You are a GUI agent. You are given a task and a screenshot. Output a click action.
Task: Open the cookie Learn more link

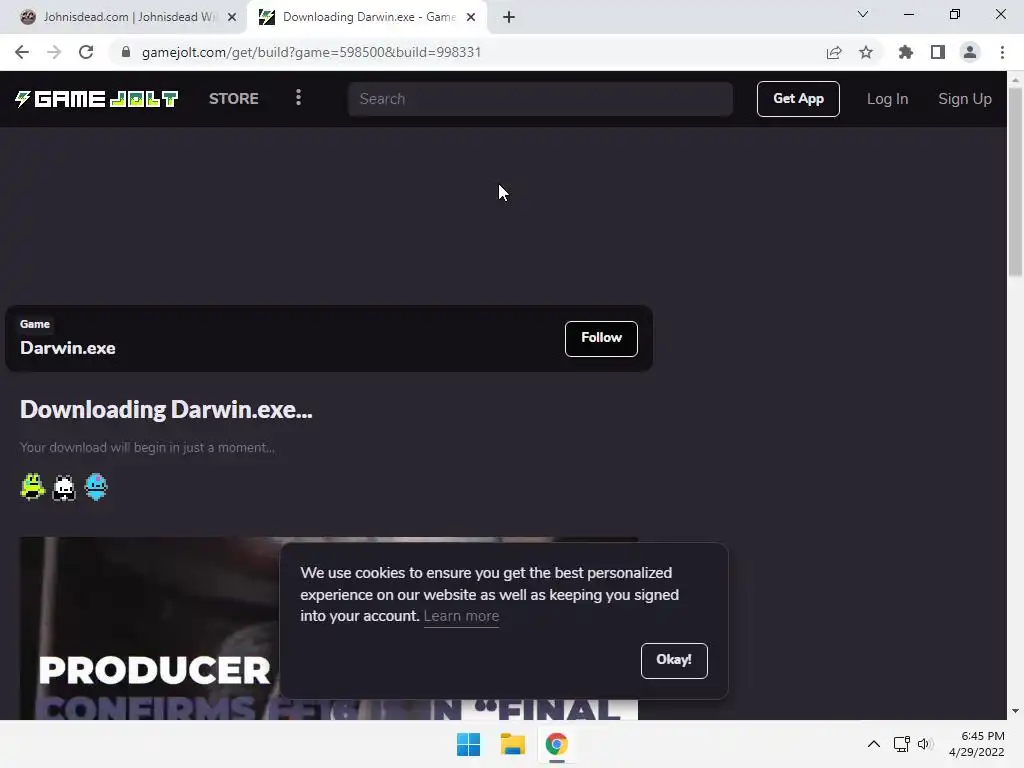tap(461, 616)
